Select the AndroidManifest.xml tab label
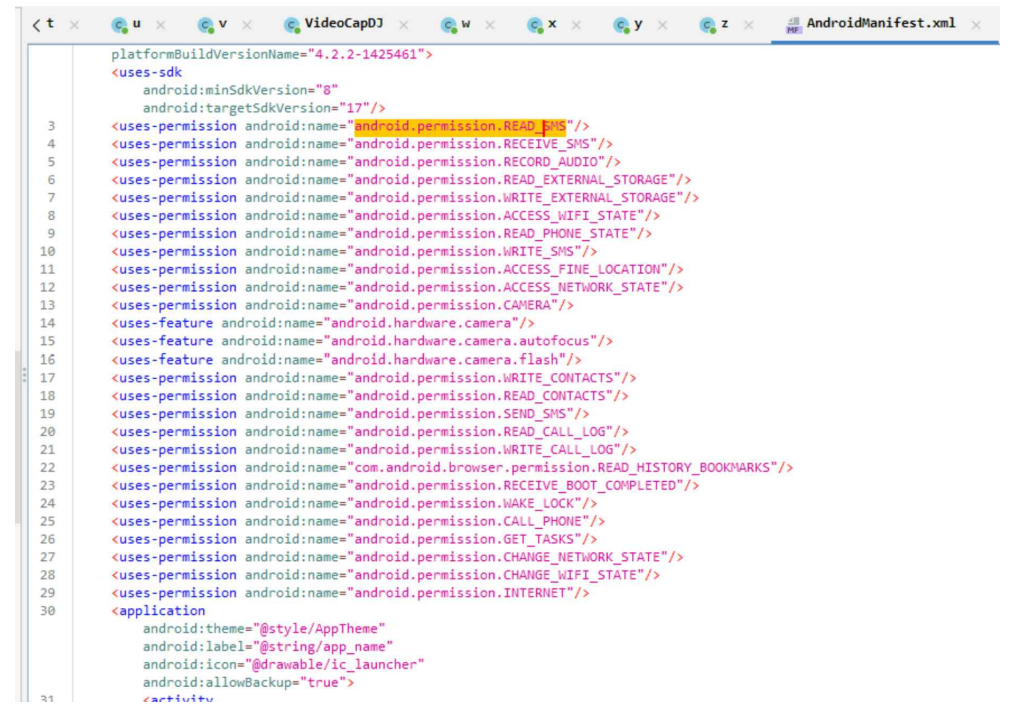Screen dimensions: 1018x709 [881, 24]
